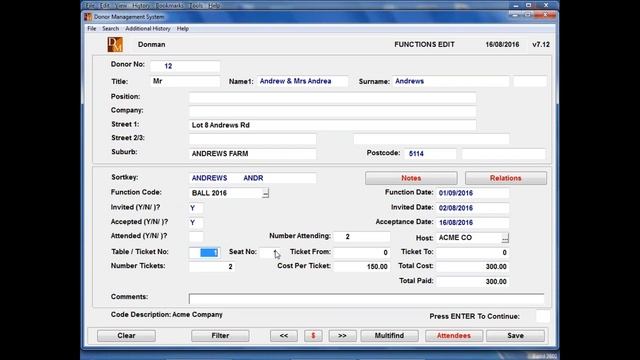Click the Ticket From field

(362, 253)
